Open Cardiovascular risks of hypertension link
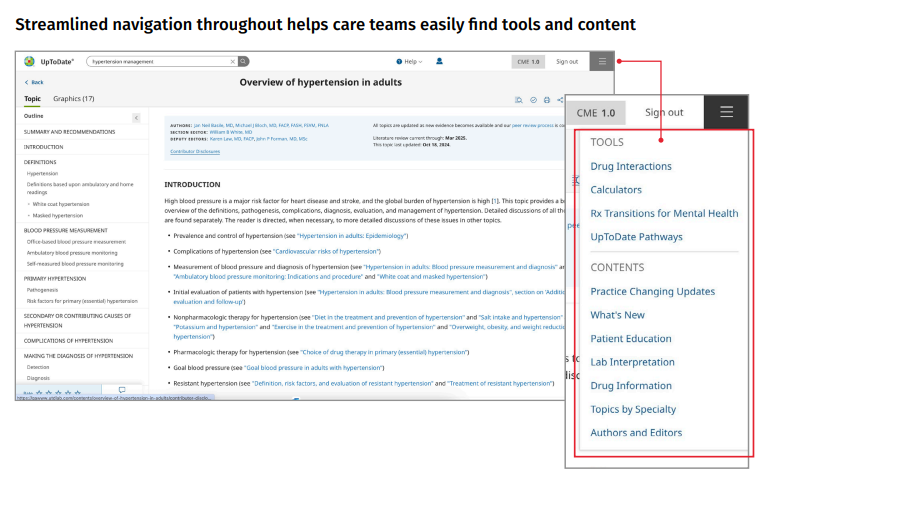The height and width of the screenshot is (523, 904). click(327, 251)
